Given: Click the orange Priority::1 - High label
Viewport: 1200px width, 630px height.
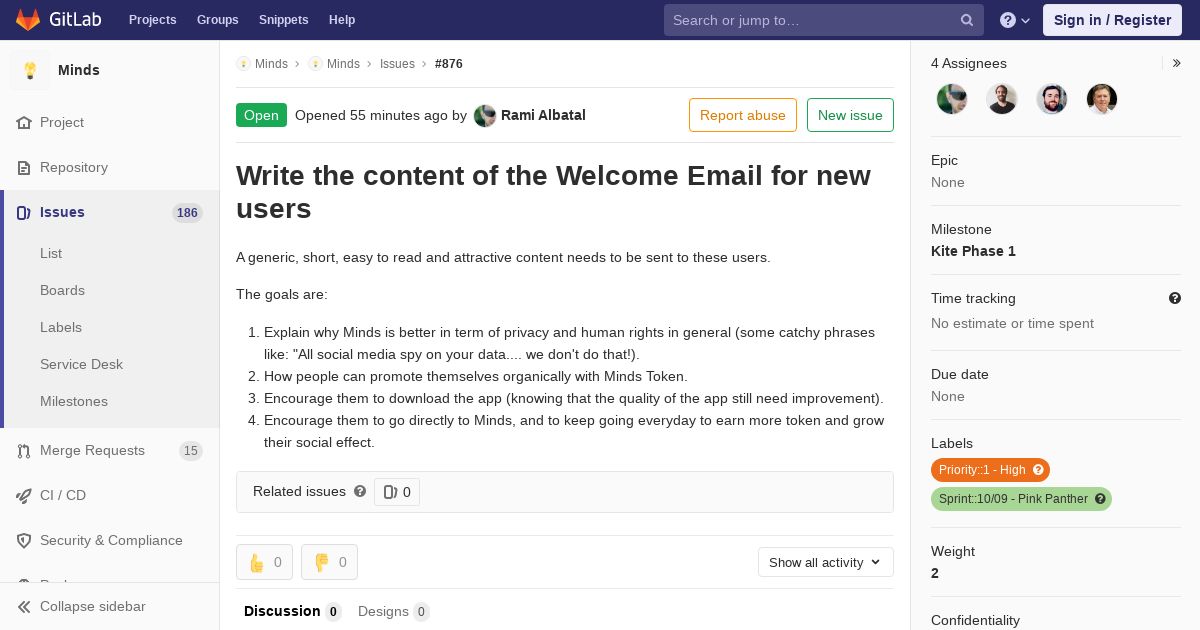Looking at the screenshot, I should pyautogui.click(x=990, y=470).
